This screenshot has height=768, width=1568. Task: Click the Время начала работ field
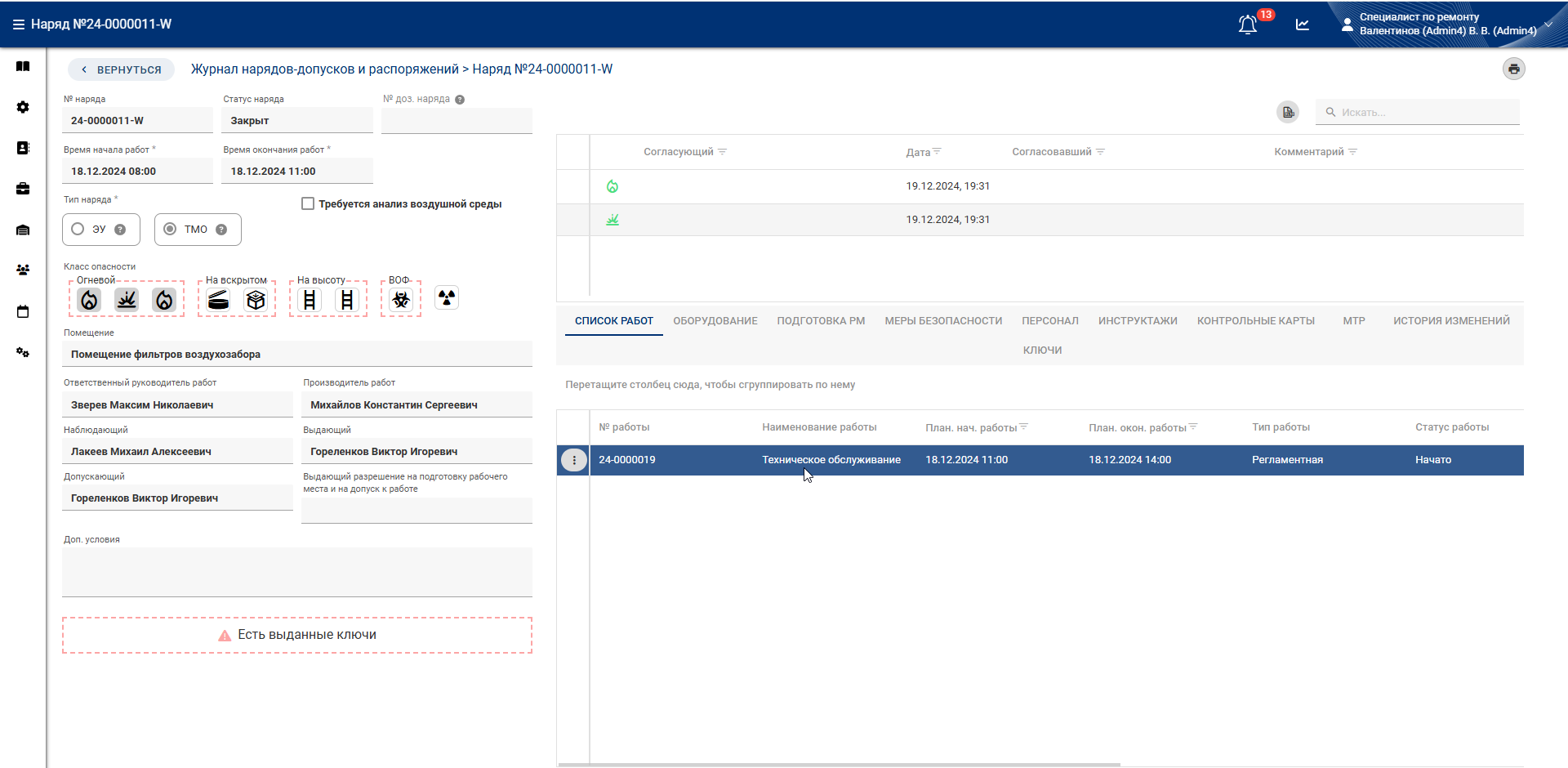point(137,172)
